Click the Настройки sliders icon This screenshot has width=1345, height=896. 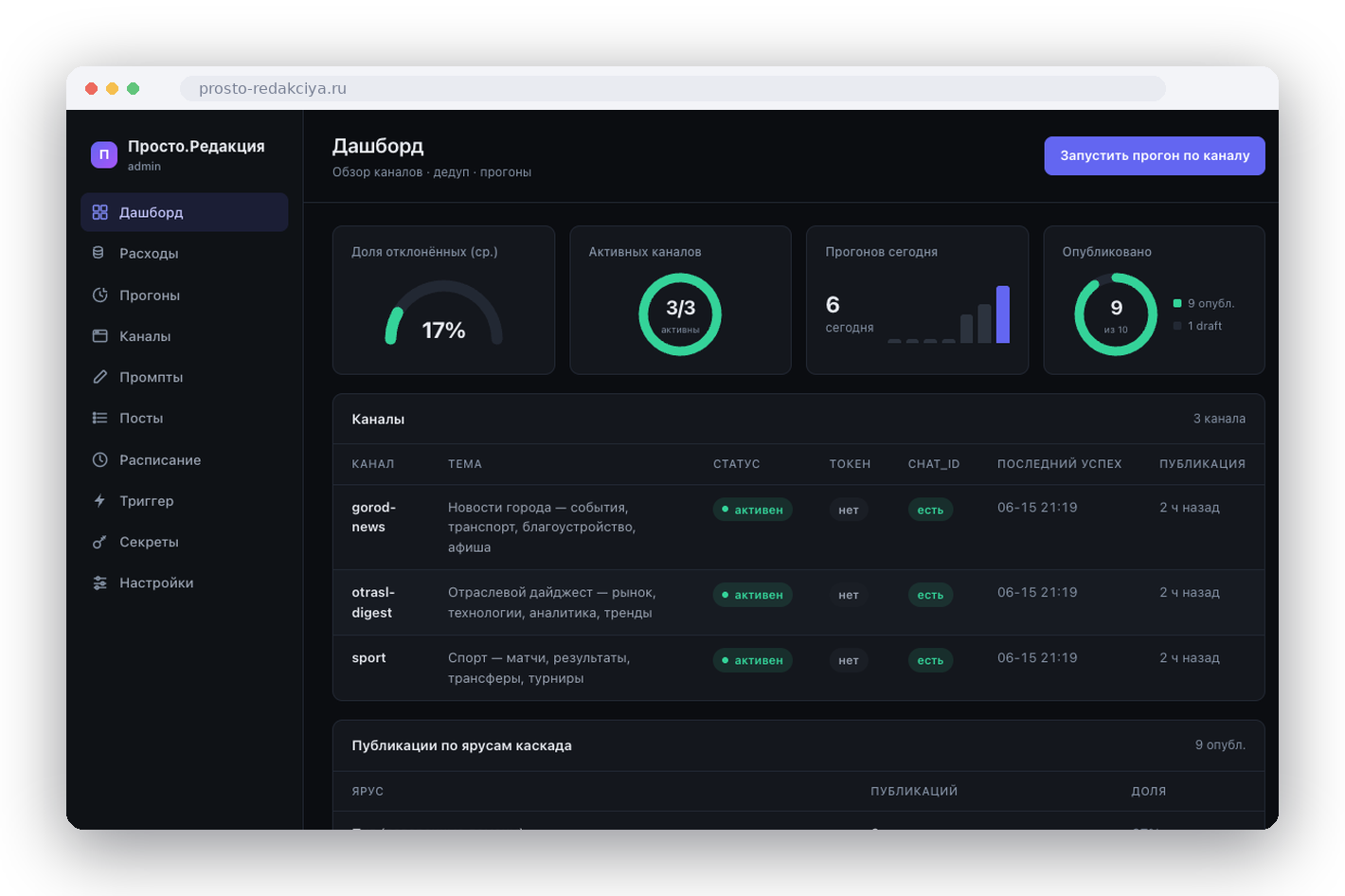pyautogui.click(x=99, y=582)
